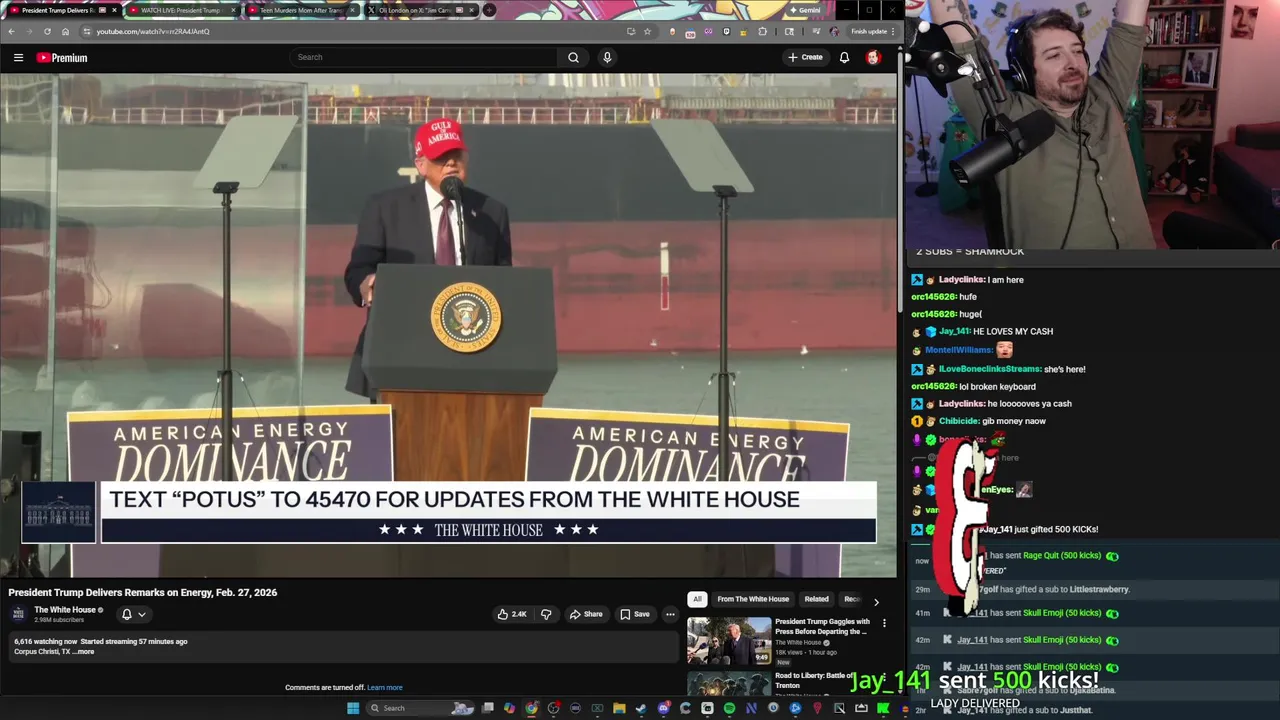Viewport: 1280px width, 720px height.
Task: Click the browser home icon
Action: [x=65, y=31]
